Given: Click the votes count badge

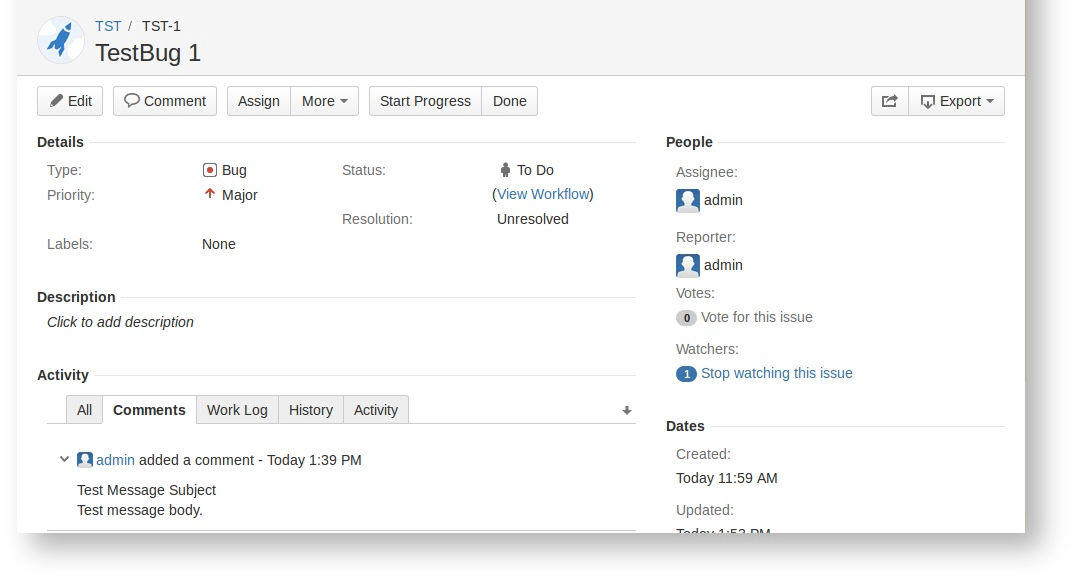Looking at the screenshot, I should tap(686, 317).
